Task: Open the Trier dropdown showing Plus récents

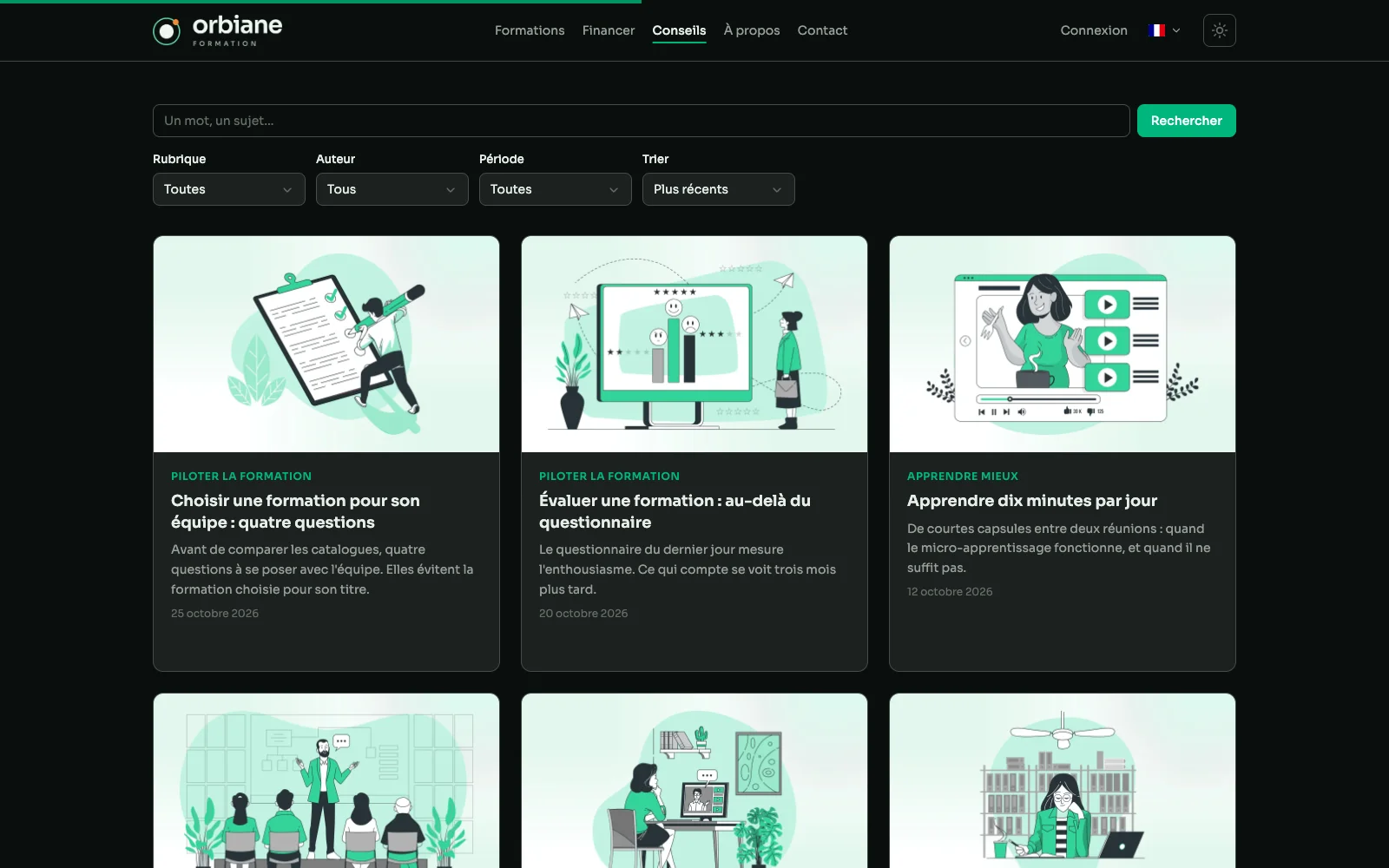Action: click(719, 189)
